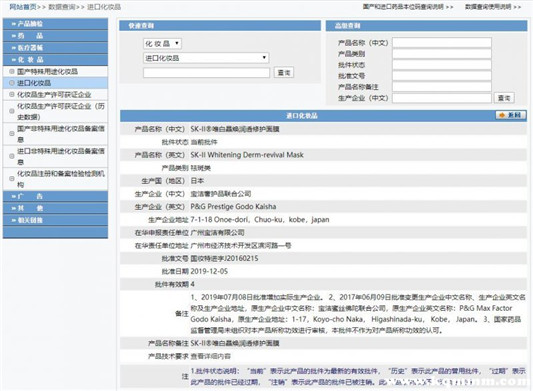Focus the quick search keyword field
Screen dimensions: 533x391
point(206,72)
